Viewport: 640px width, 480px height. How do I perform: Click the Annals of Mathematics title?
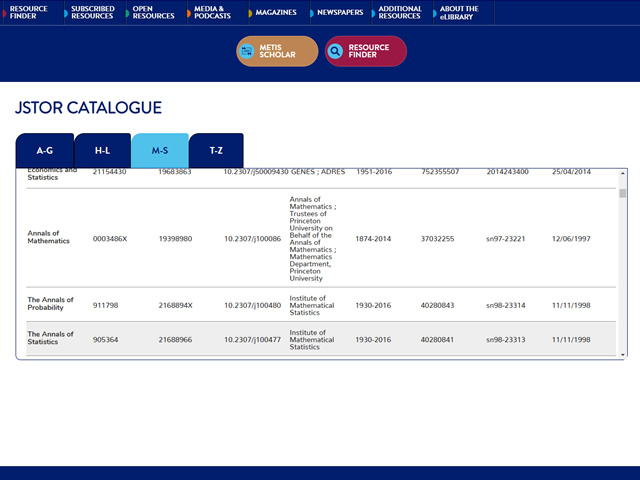tap(49, 237)
